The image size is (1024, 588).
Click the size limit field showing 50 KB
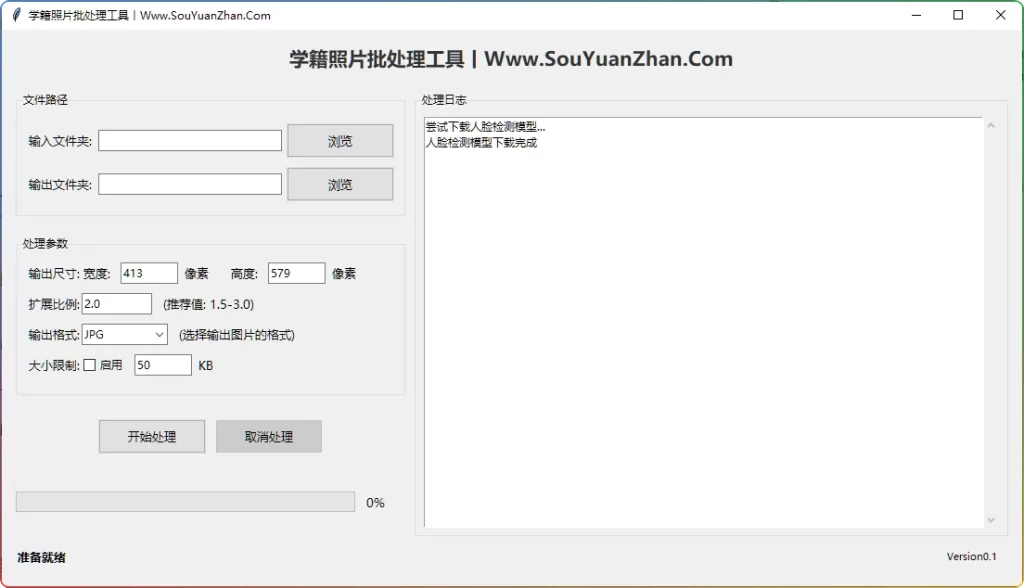click(162, 364)
